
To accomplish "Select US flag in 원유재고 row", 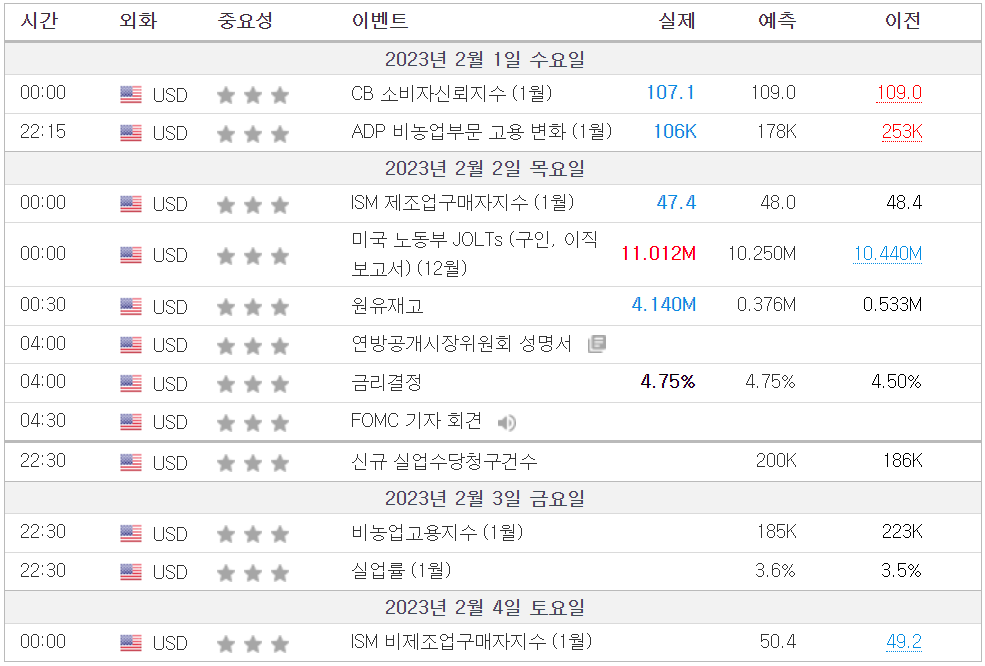I will (131, 306).
